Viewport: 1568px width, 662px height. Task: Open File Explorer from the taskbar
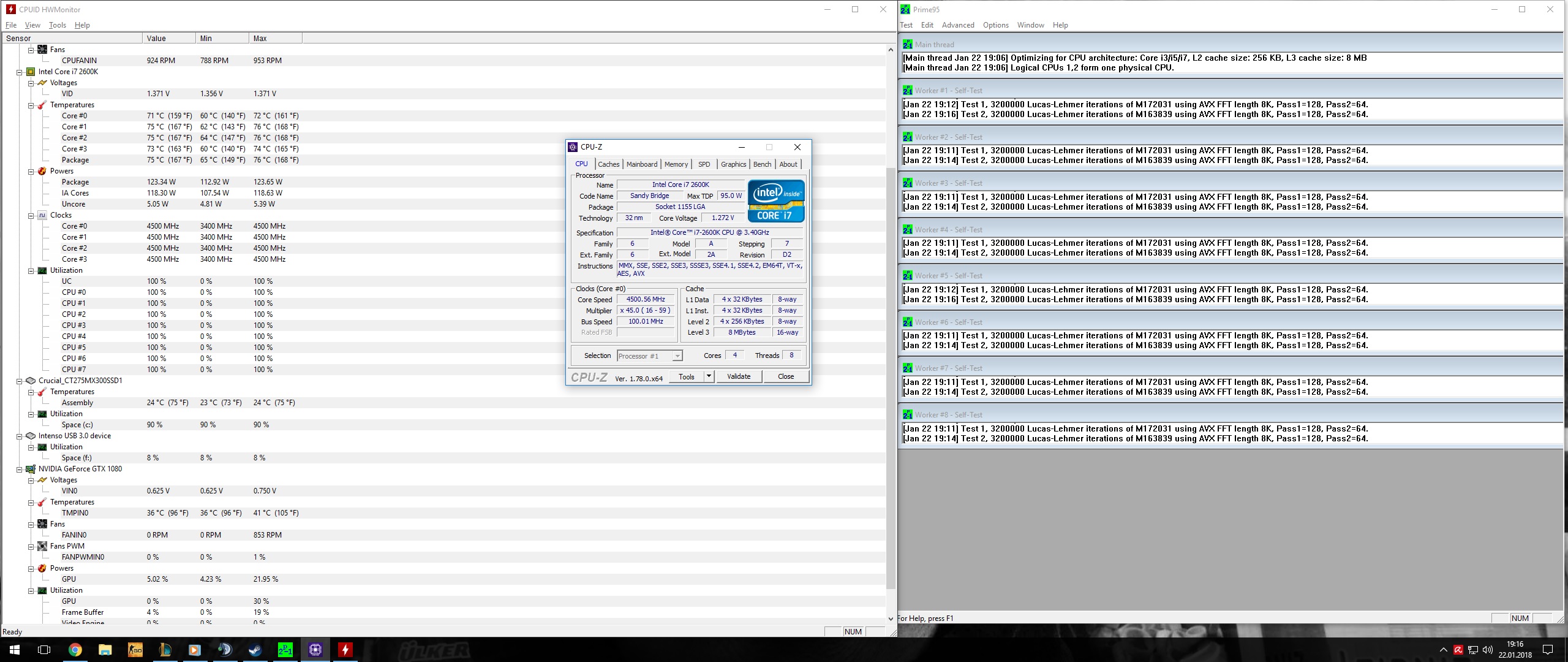(x=105, y=650)
